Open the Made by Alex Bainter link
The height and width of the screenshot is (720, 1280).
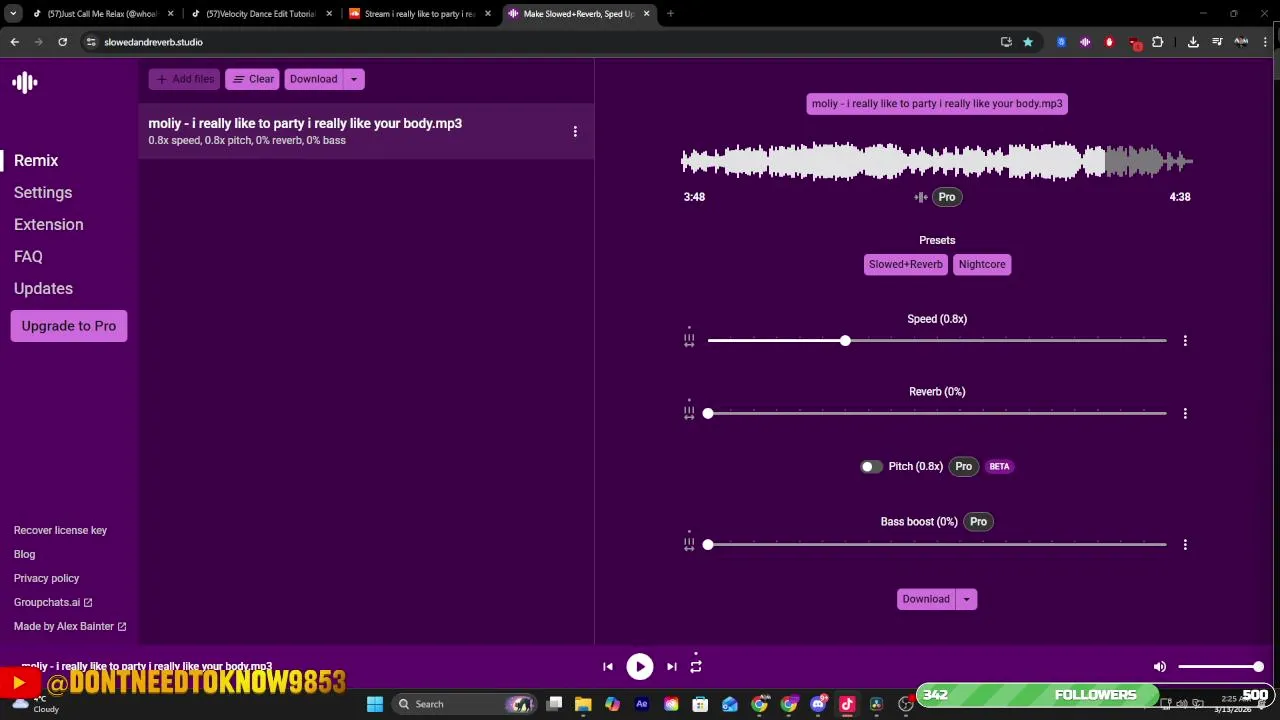pos(70,627)
